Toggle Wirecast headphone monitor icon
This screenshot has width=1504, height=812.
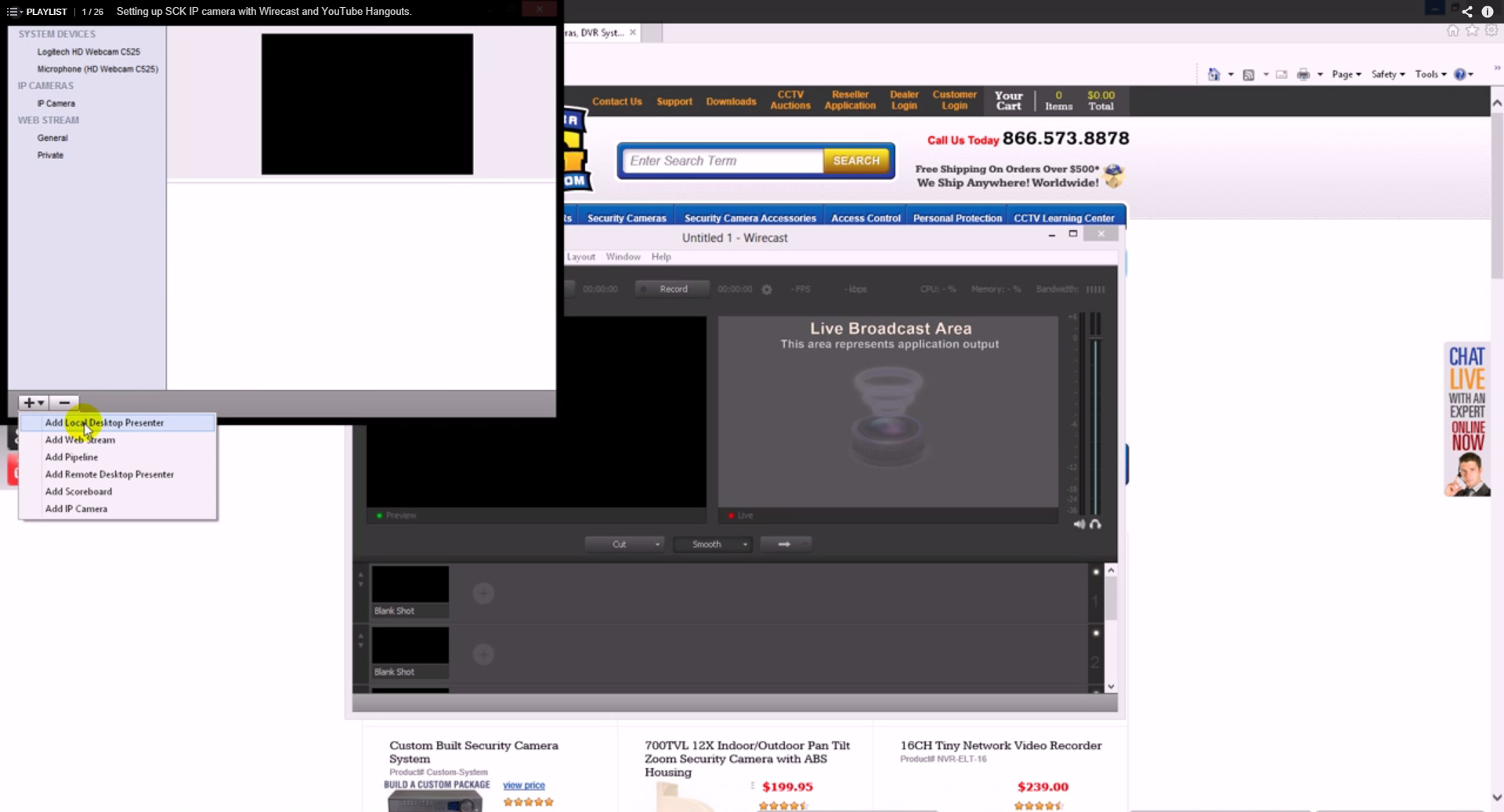point(1095,524)
